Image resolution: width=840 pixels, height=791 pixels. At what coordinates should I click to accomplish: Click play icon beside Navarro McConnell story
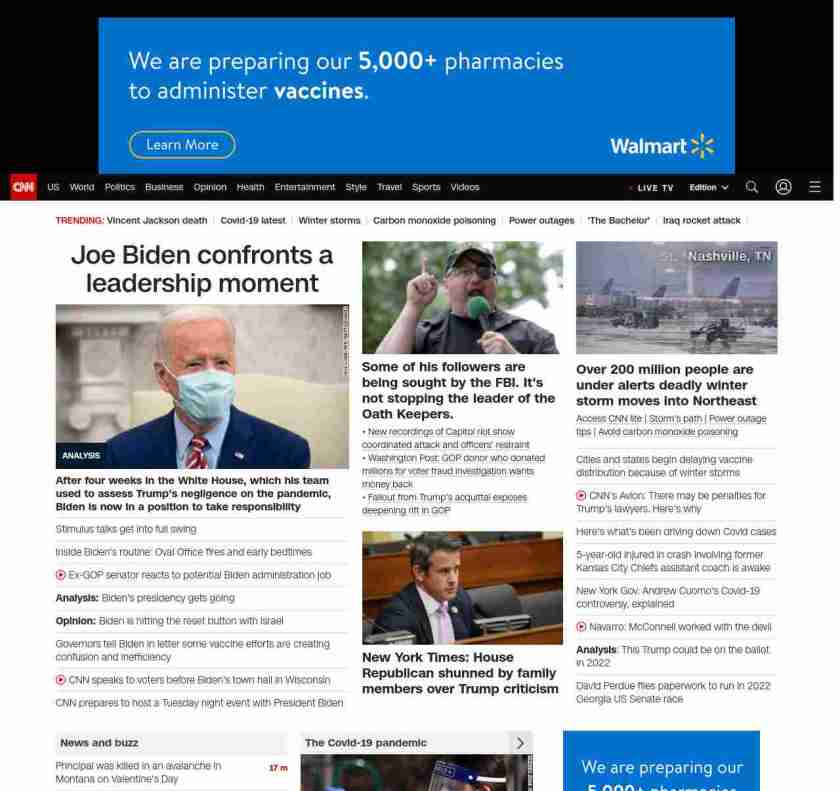pyautogui.click(x=581, y=627)
